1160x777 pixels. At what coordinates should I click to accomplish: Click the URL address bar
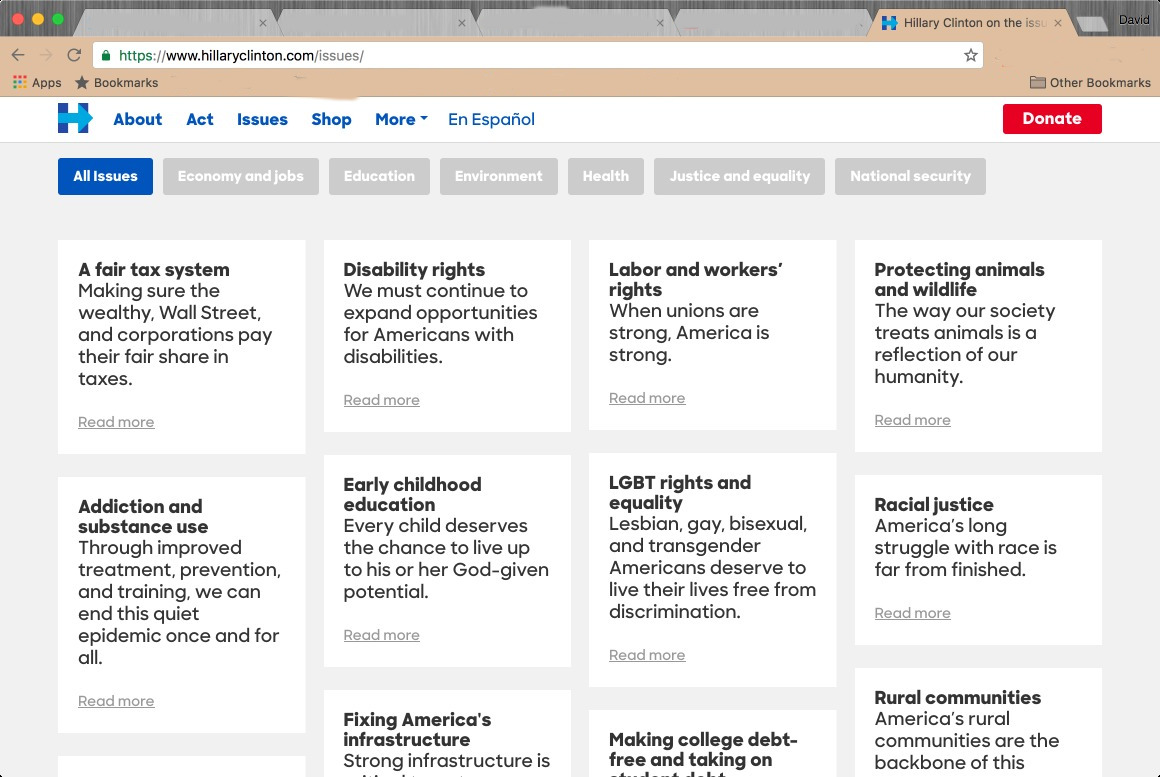[x=538, y=56]
